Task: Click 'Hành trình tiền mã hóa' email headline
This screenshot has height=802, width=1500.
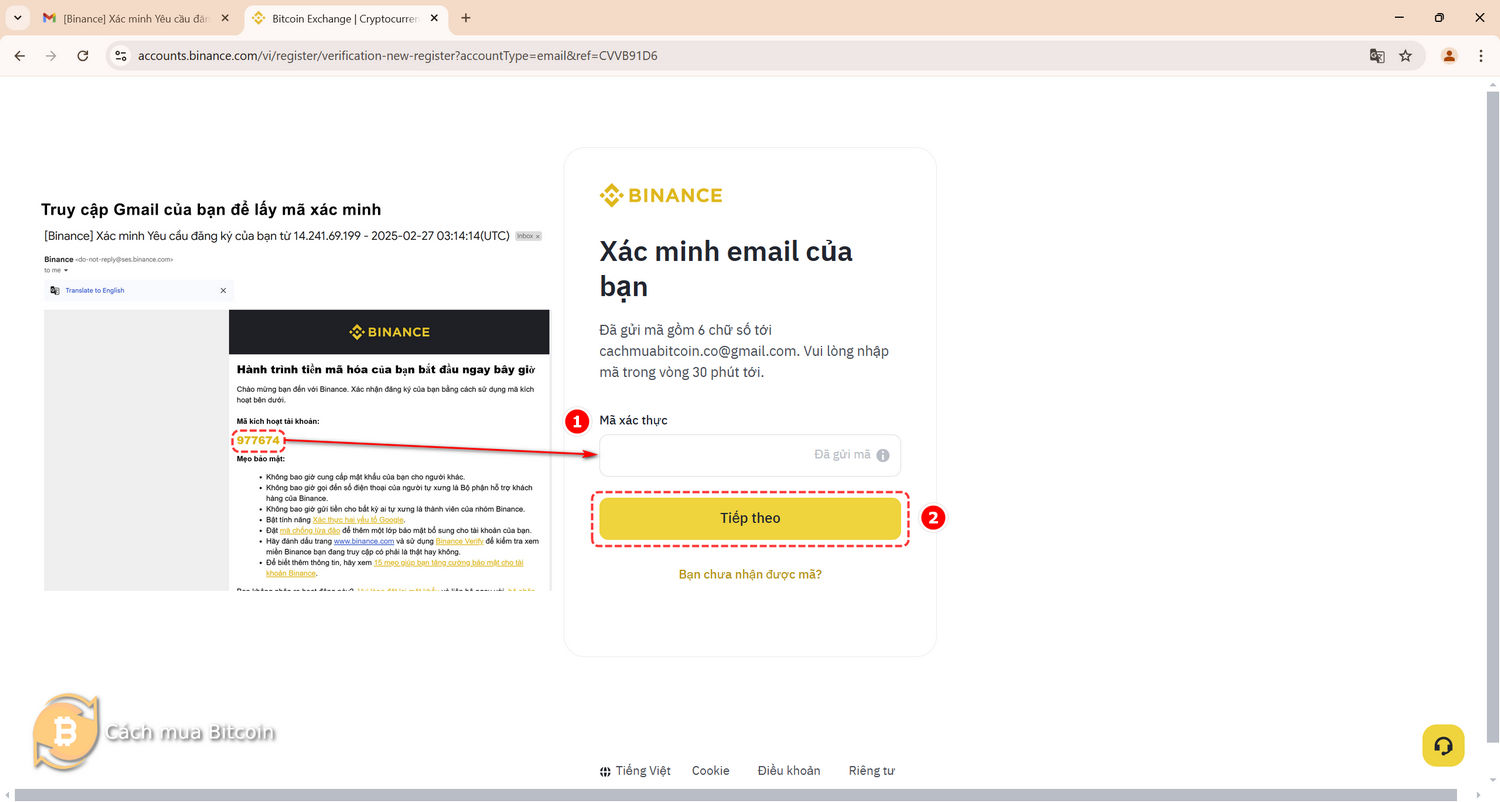Action: coord(386,369)
